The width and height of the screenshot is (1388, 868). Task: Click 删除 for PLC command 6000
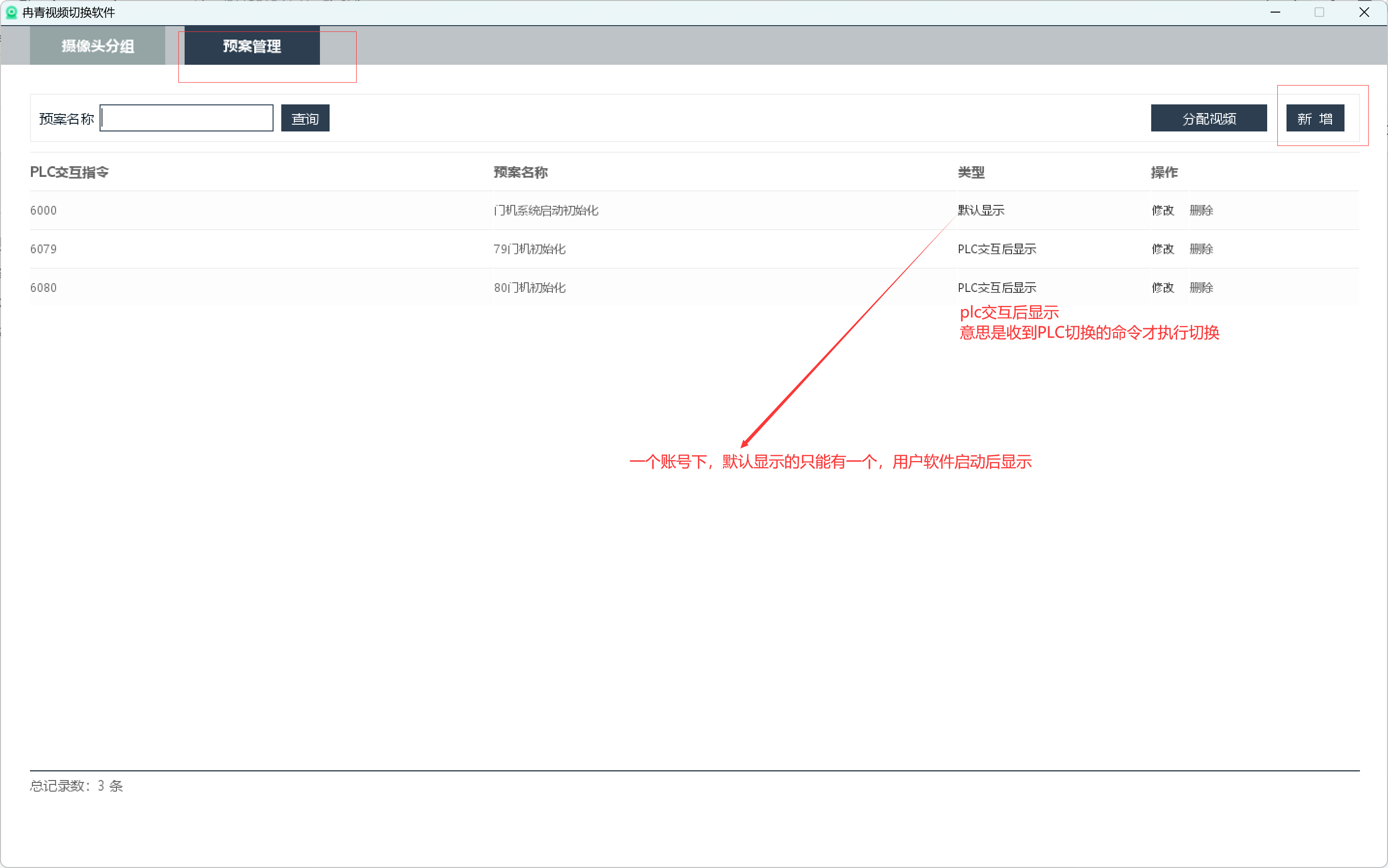click(x=1201, y=210)
